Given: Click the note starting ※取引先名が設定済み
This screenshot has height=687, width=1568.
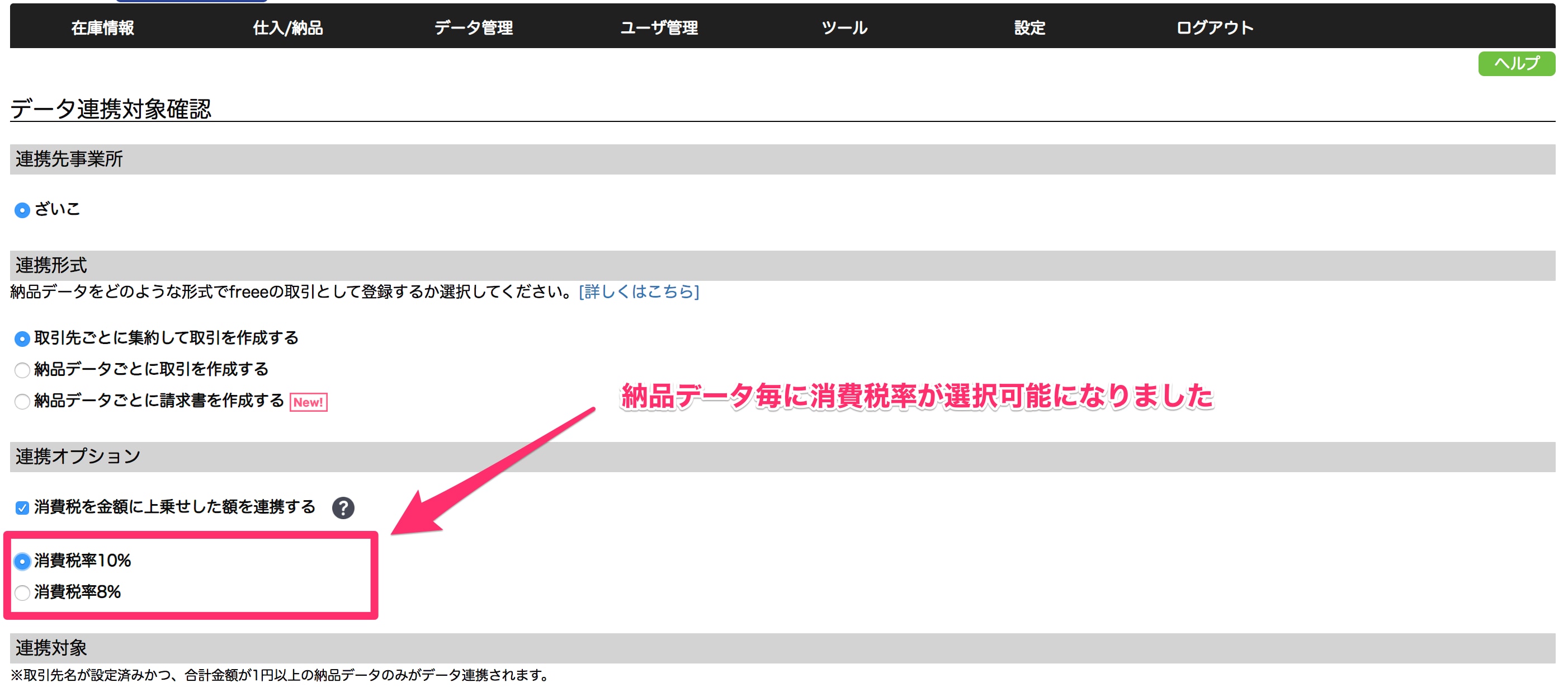Looking at the screenshot, I should pos(280,674).
